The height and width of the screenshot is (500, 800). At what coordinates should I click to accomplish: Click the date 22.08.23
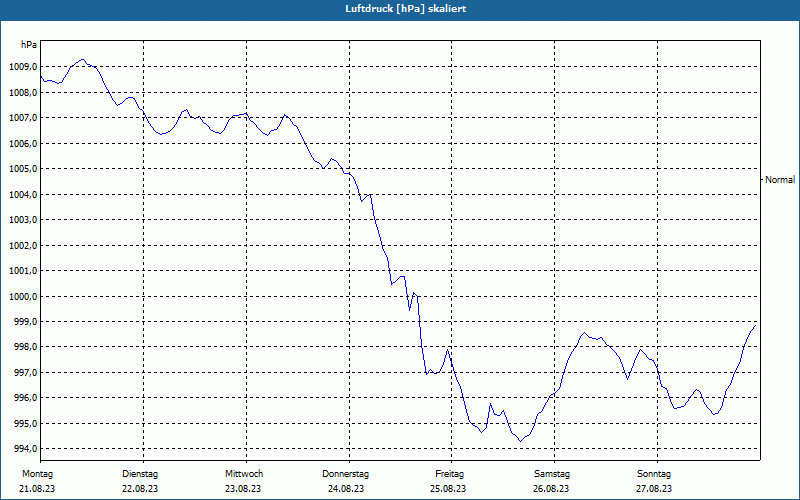coord(140,489)
